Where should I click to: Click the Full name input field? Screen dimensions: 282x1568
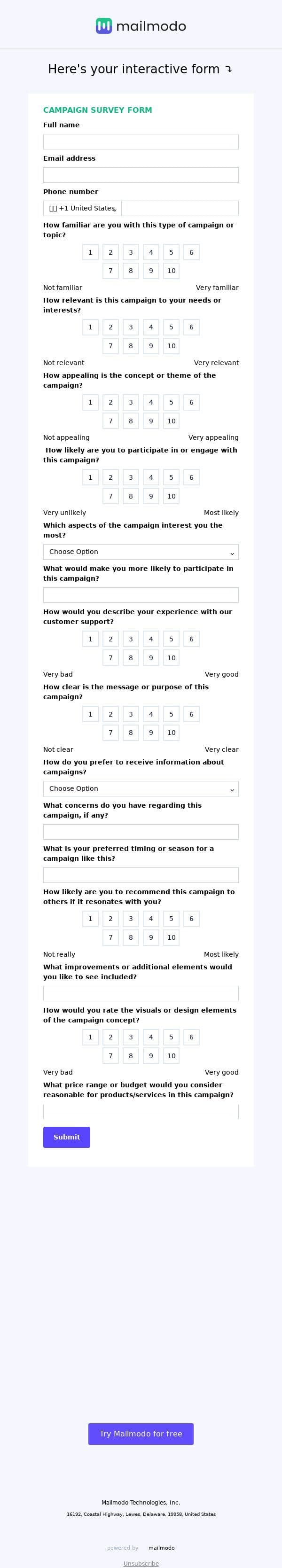[x=141, y=142]
